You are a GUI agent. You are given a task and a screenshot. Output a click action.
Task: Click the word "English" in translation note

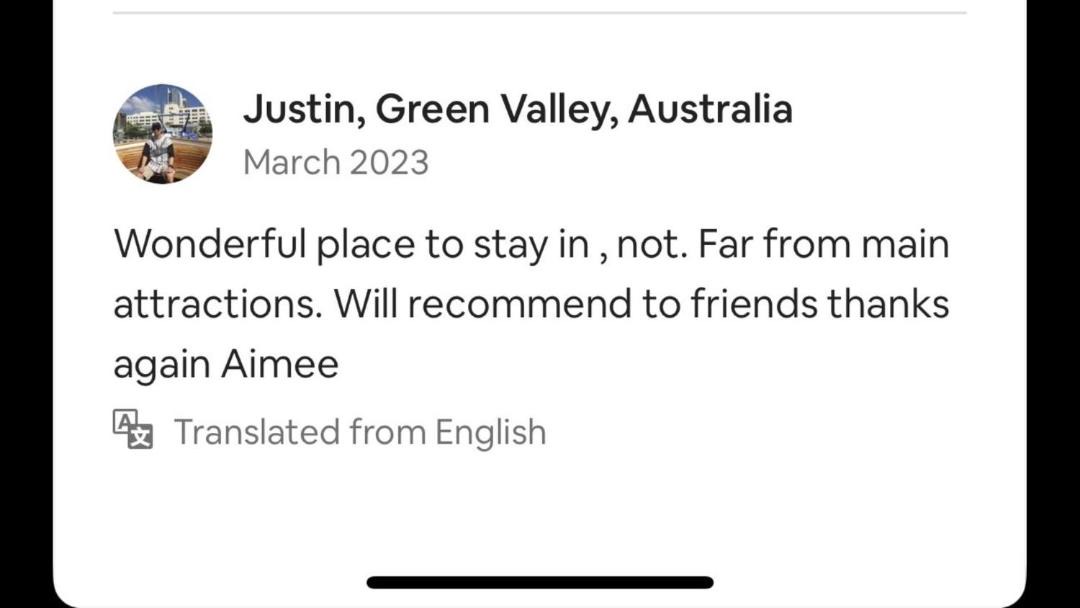pos(490,432)
